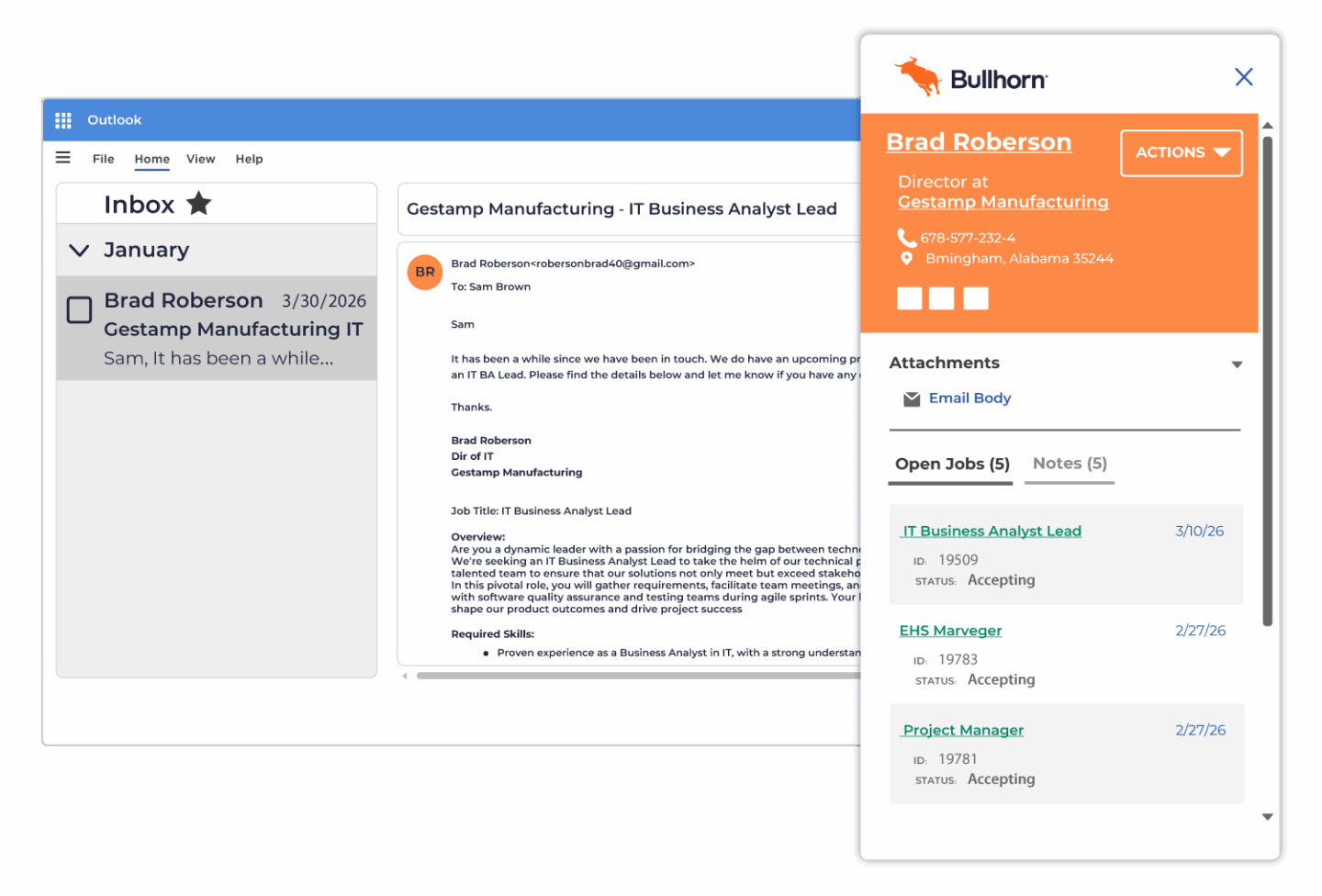The height and width of the screenshot is (896, 1322).
Task: Open the Outlook app launcher grid
Action: [63, 120]
